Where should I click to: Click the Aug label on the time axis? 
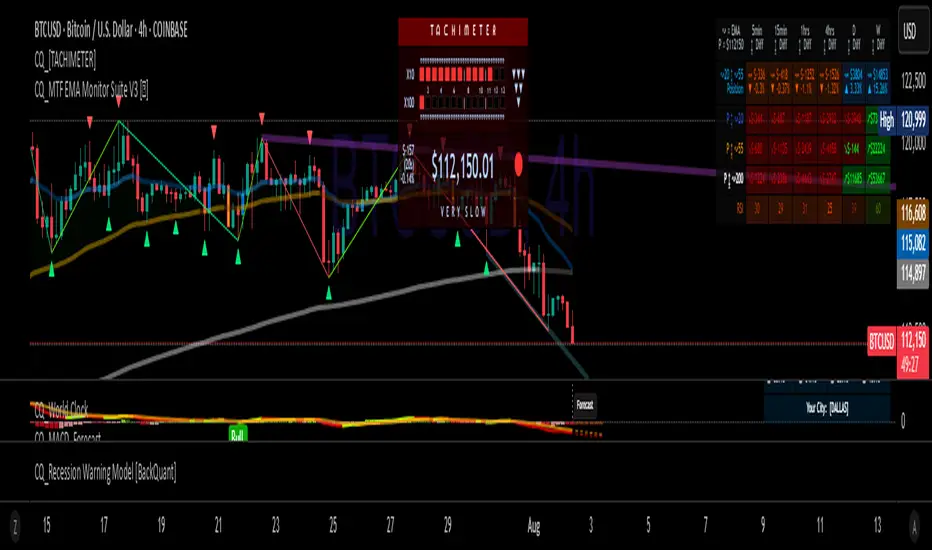coord(534,526)
